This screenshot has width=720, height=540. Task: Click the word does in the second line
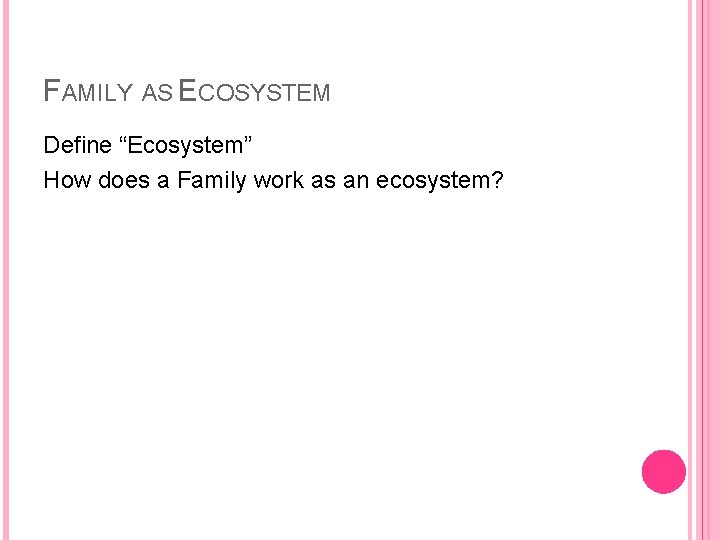tap(124, 180)
